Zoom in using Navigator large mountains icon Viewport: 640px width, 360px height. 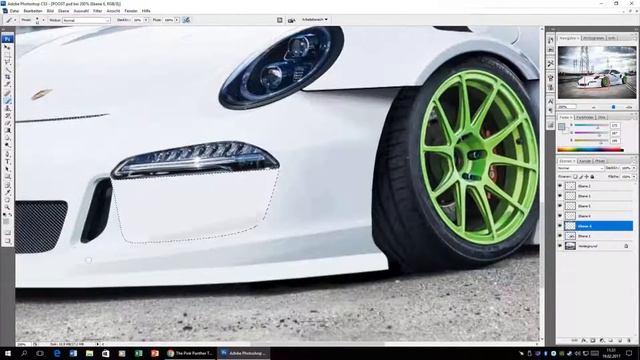[629, 107]
